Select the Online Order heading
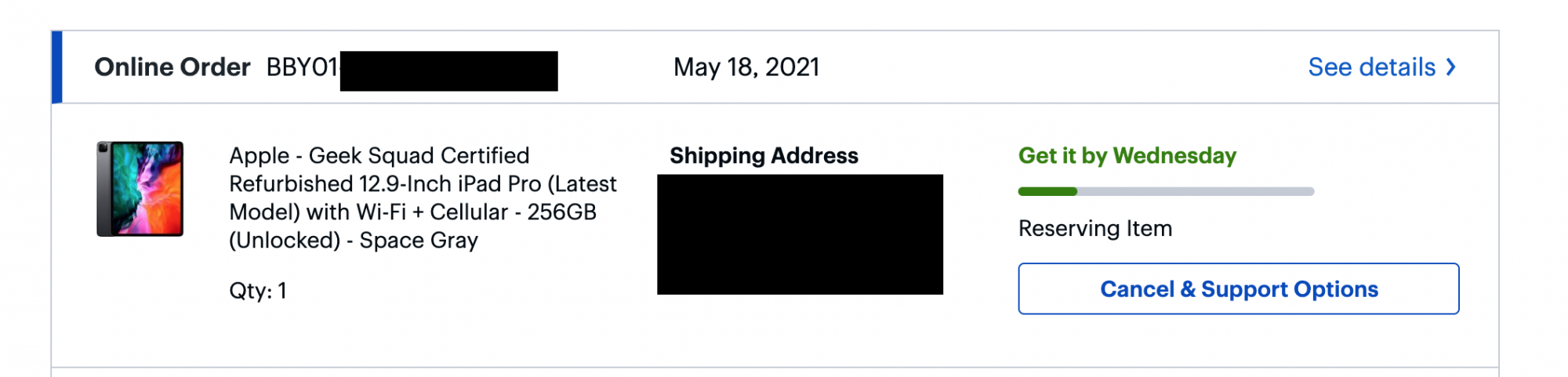 coord(172,67)
